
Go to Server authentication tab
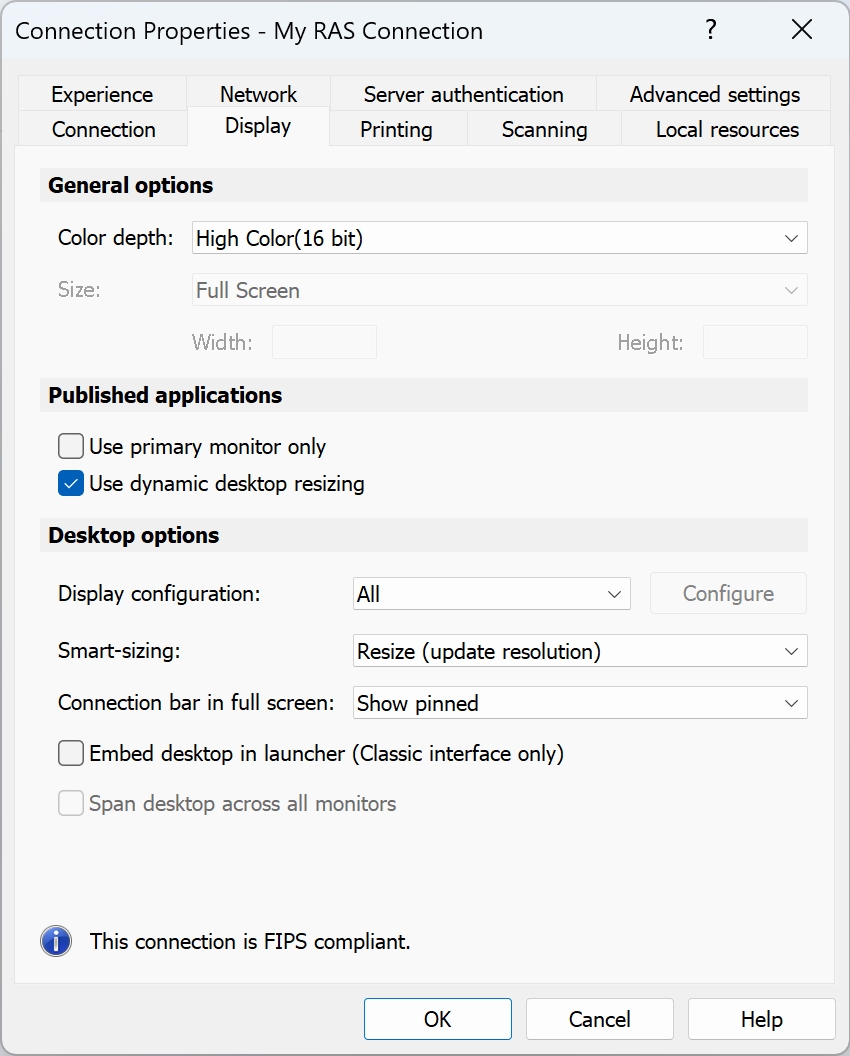463,94
